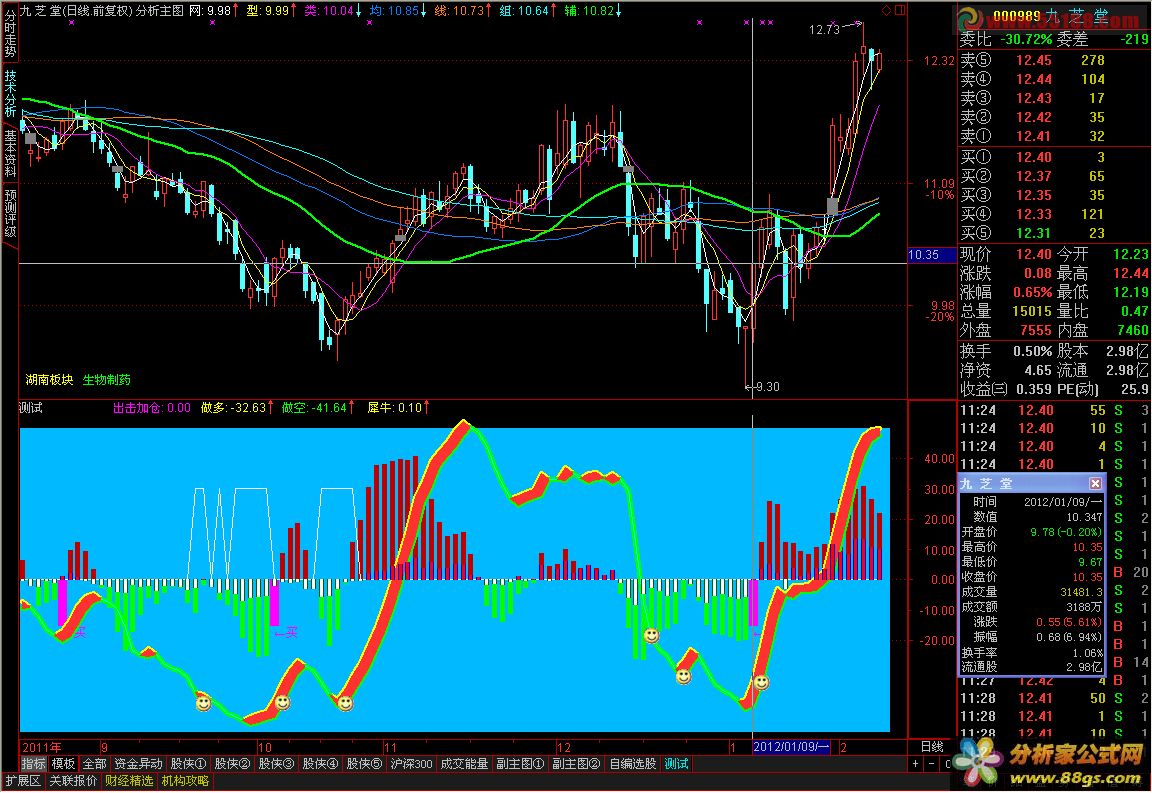1152x793 pixels.
Task: Select the cyan 测试 tab at the bottom
Action: point(676,764)
